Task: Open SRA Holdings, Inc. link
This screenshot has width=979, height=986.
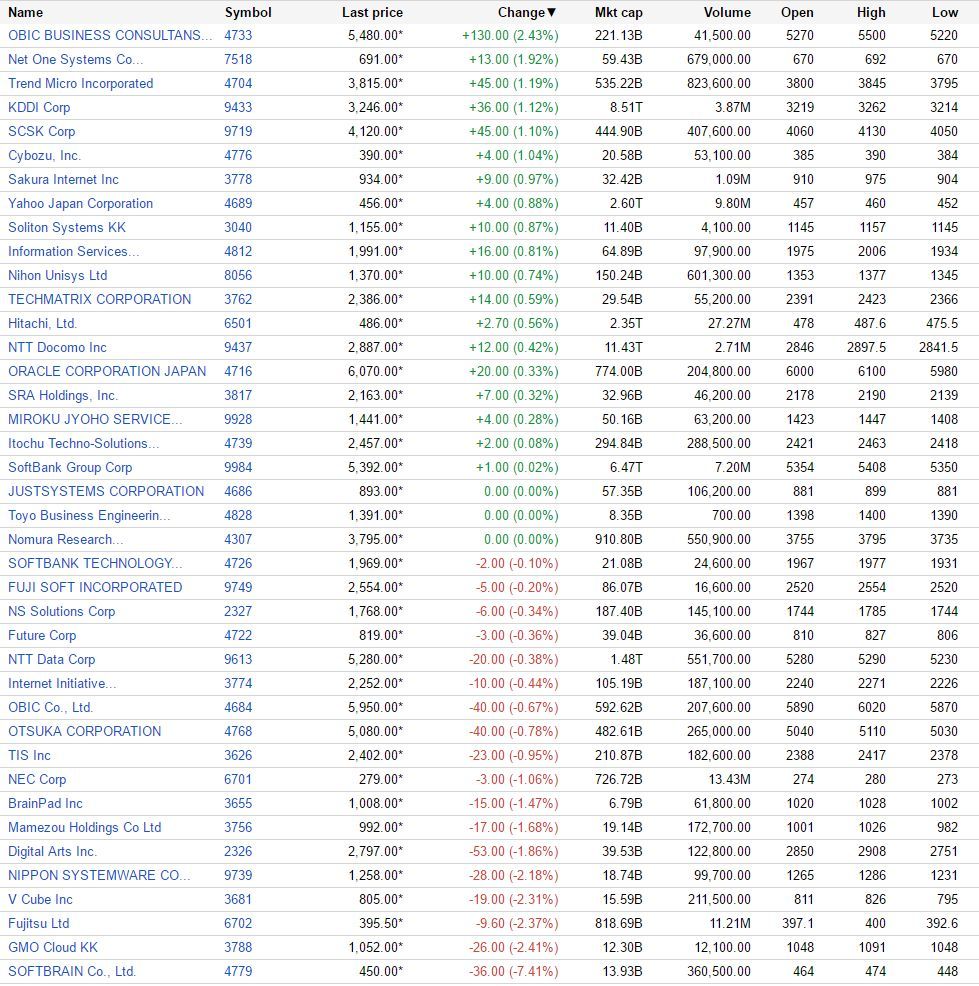Action: tap(63, 396)
